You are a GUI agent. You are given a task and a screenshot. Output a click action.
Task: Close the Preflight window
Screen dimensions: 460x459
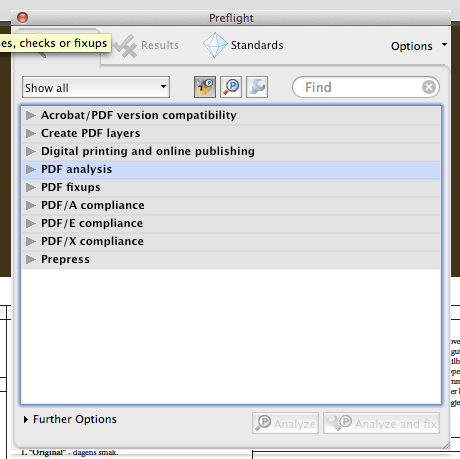(x=22, y=17)
